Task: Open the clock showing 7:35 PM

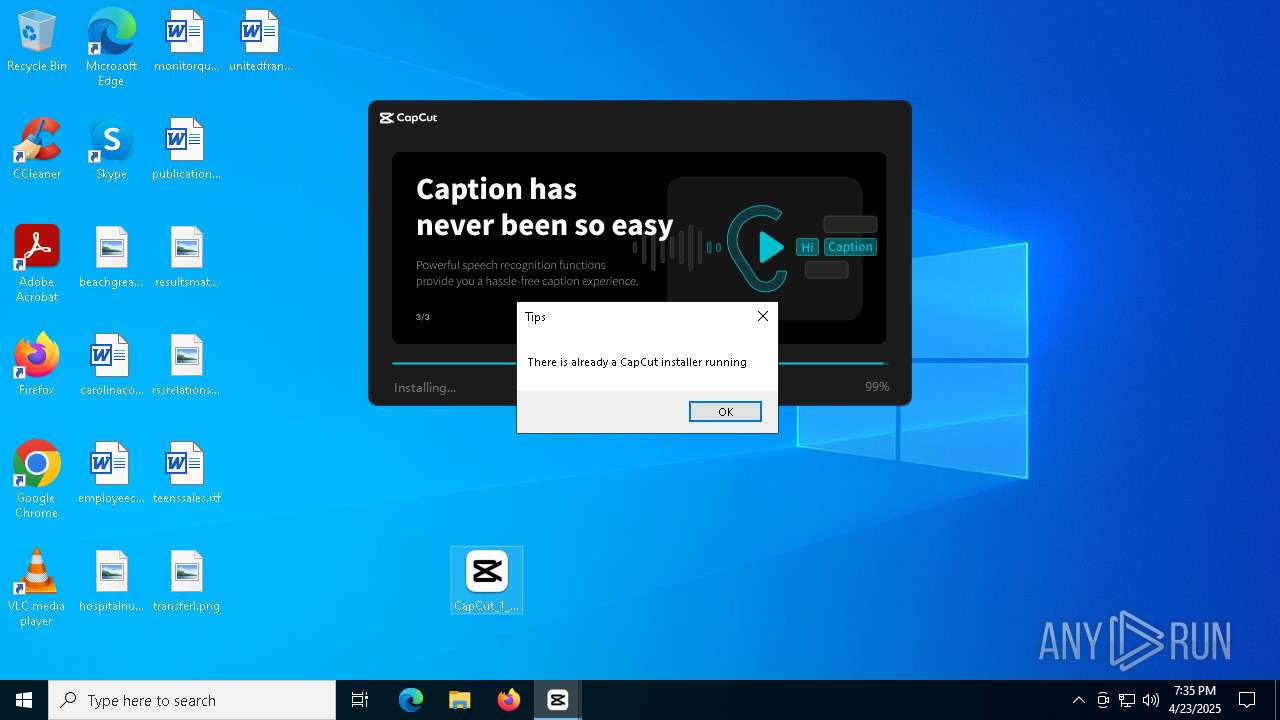Action: pyautogui.click(x=1195, y=700)
